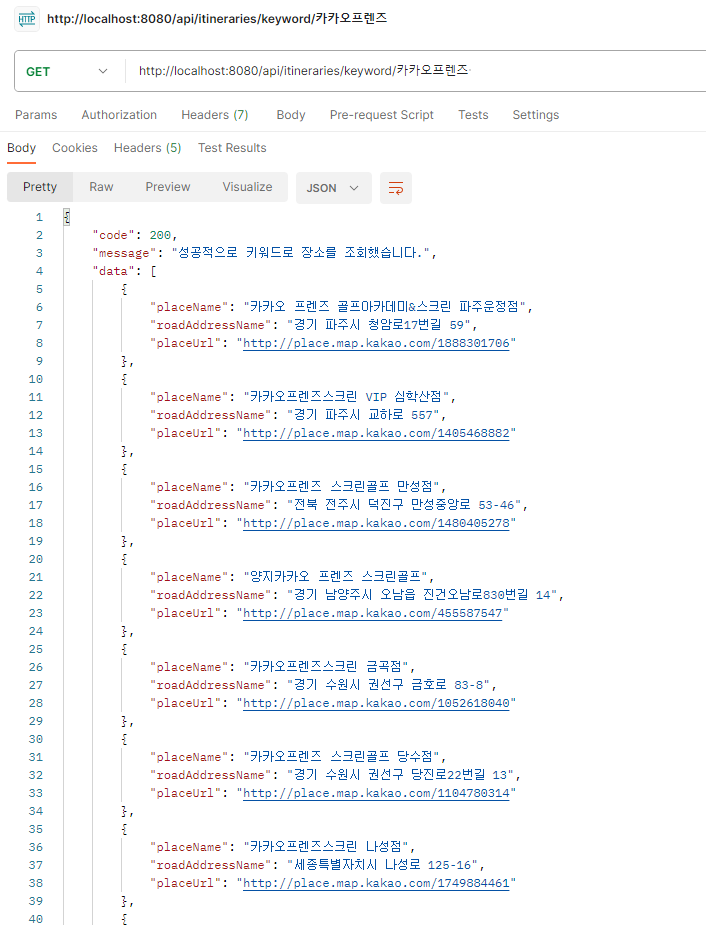Click roadAddressName value "경기 수원시 권선구 당진로22번길 13"
This screenshot has width=706, height=929.
(400, 776)
